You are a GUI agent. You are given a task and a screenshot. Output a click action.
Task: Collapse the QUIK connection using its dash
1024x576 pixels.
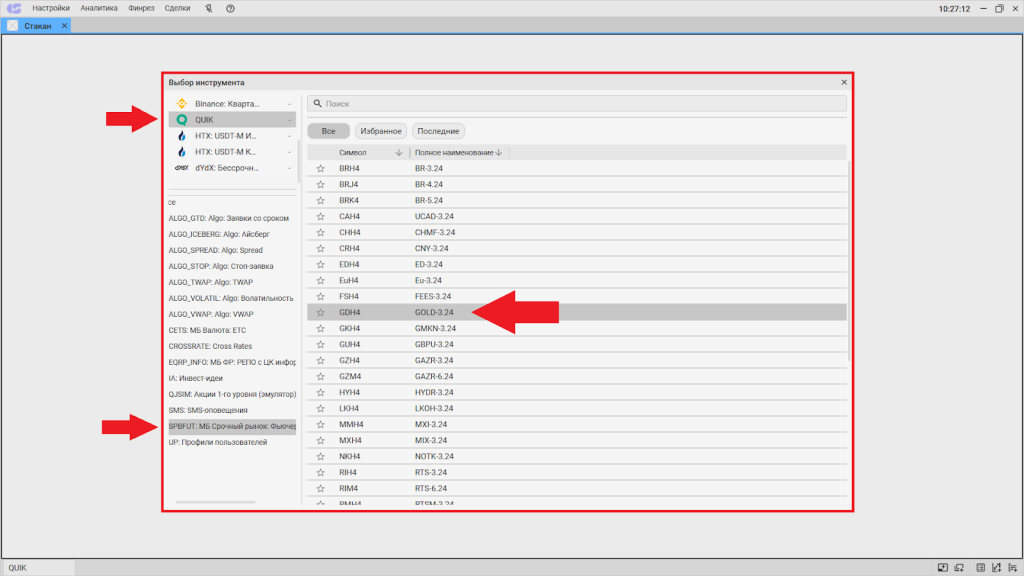click(289, 120)
